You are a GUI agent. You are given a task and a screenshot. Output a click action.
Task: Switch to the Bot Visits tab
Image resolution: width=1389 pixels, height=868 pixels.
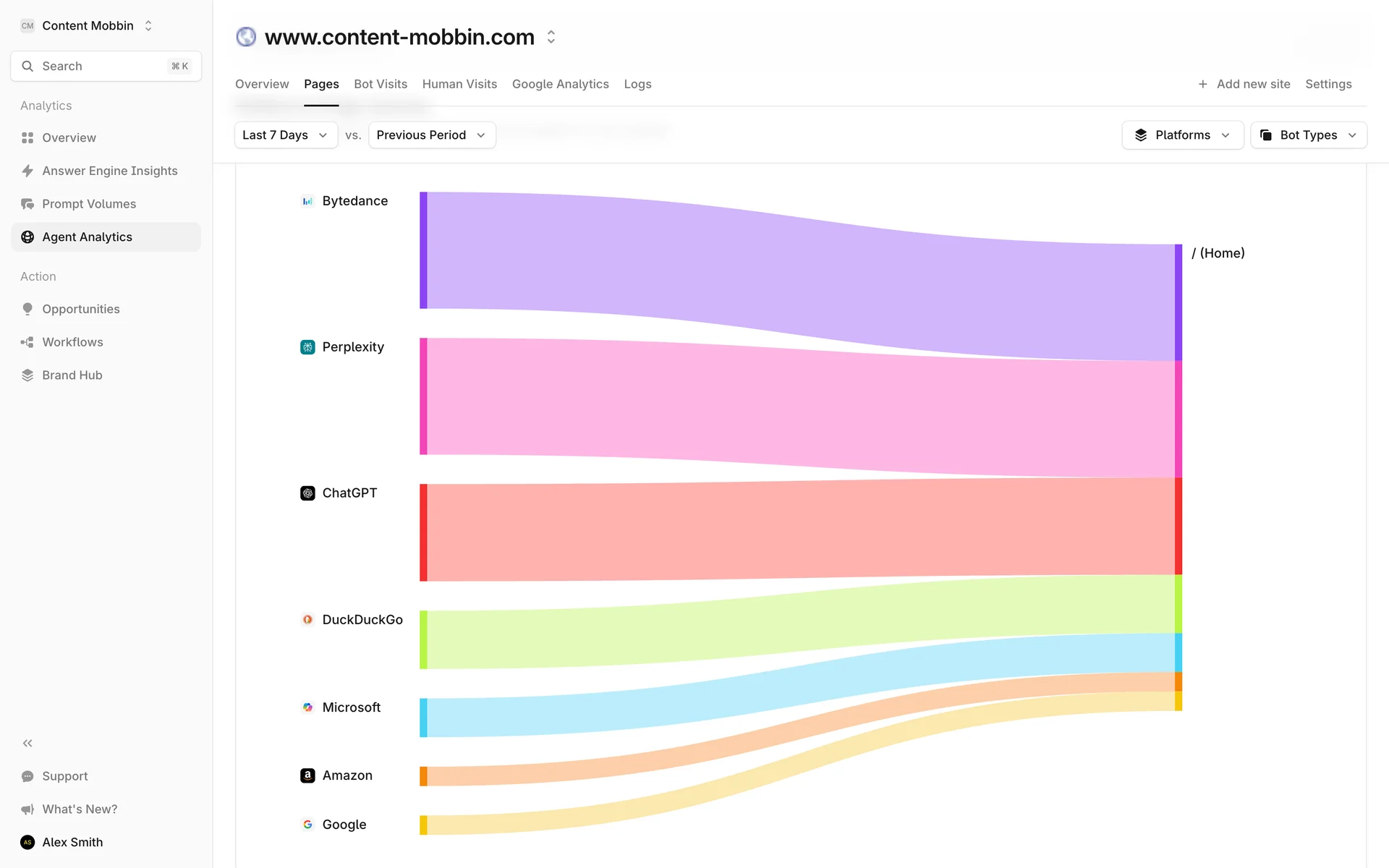tap(381, 84)
